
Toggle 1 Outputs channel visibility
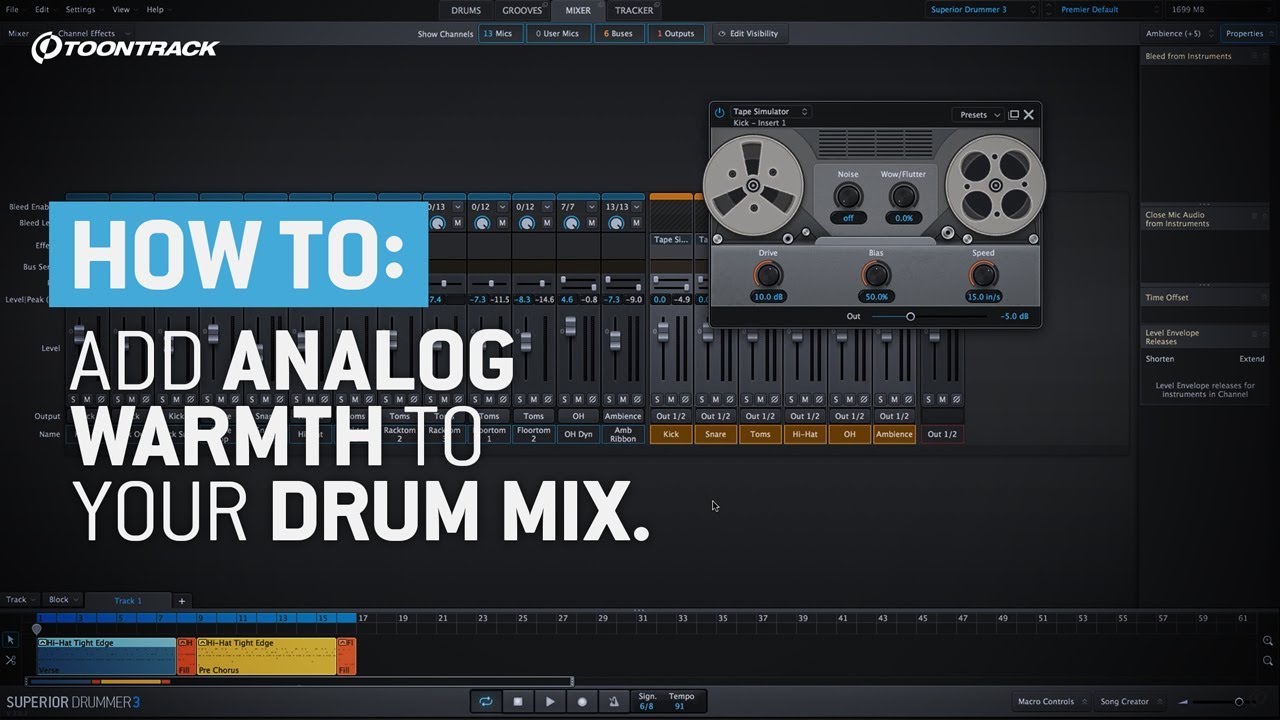coord(674,34)
